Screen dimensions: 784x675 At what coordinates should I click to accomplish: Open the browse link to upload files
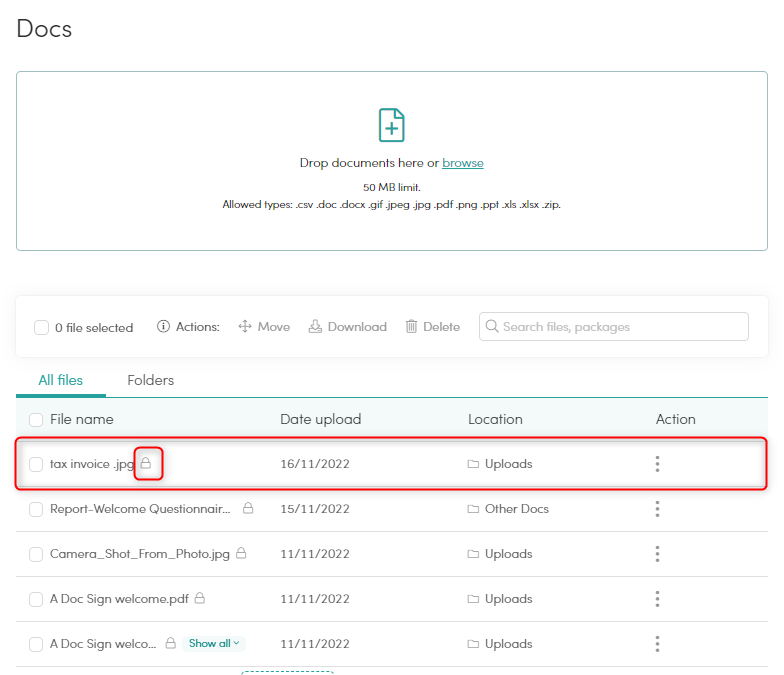[462, 163]
